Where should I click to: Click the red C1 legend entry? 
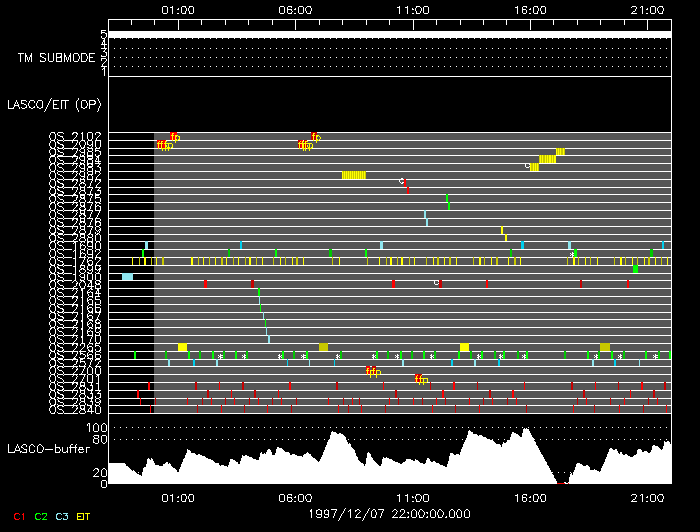[18, 515]
